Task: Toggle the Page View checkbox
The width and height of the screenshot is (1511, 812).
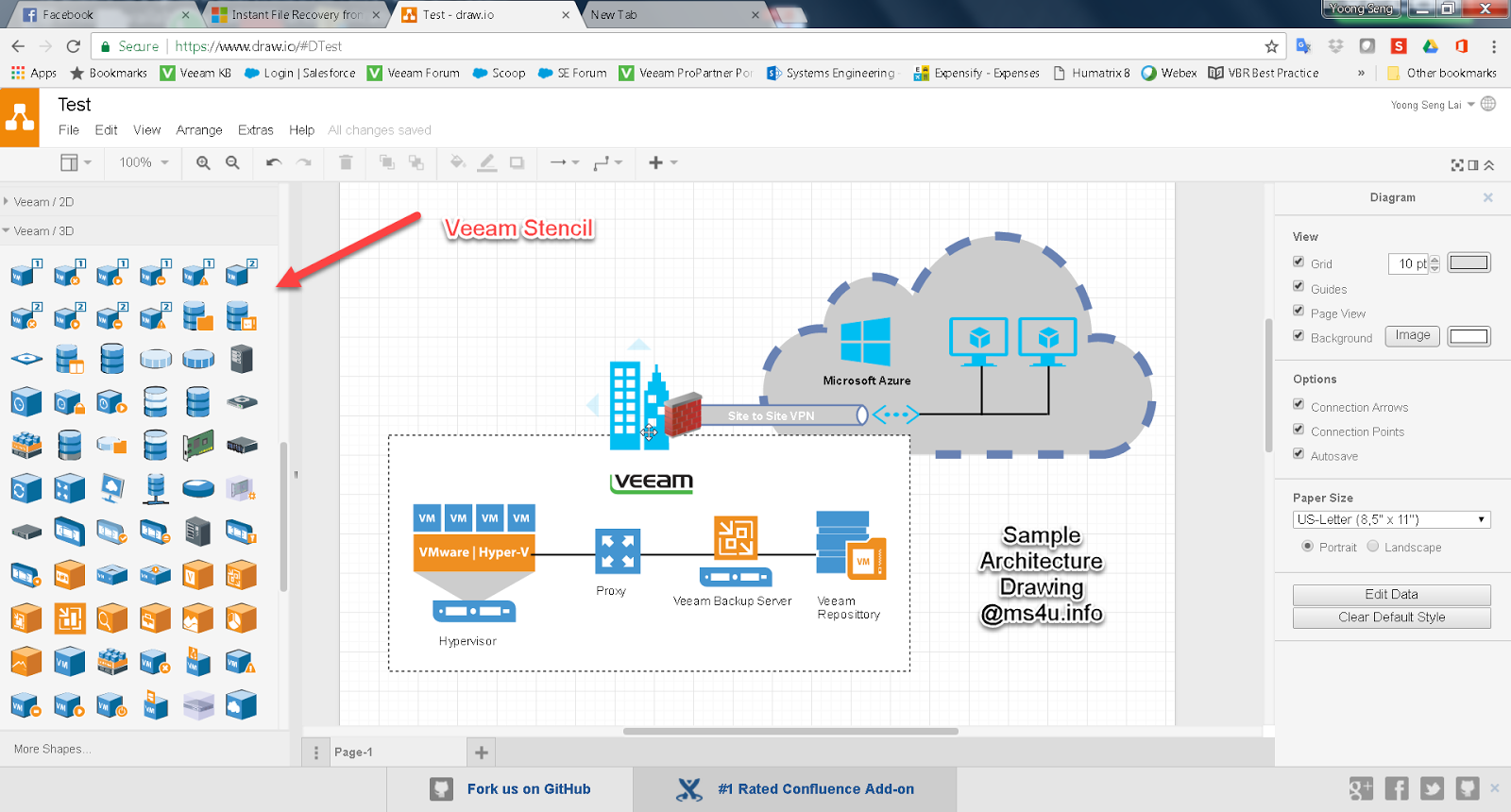Action: (1299, 311)
